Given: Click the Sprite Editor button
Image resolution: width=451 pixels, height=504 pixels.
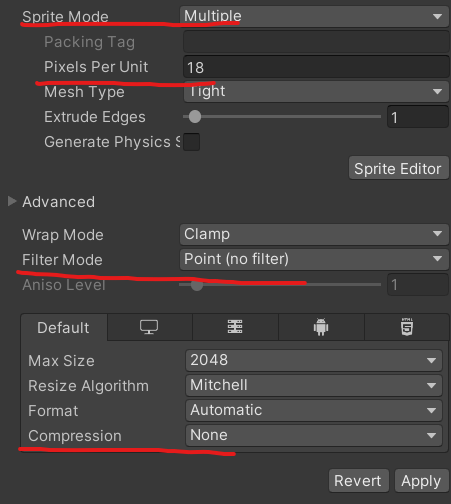Looking at the screenshot, I should tap(398, 168).
